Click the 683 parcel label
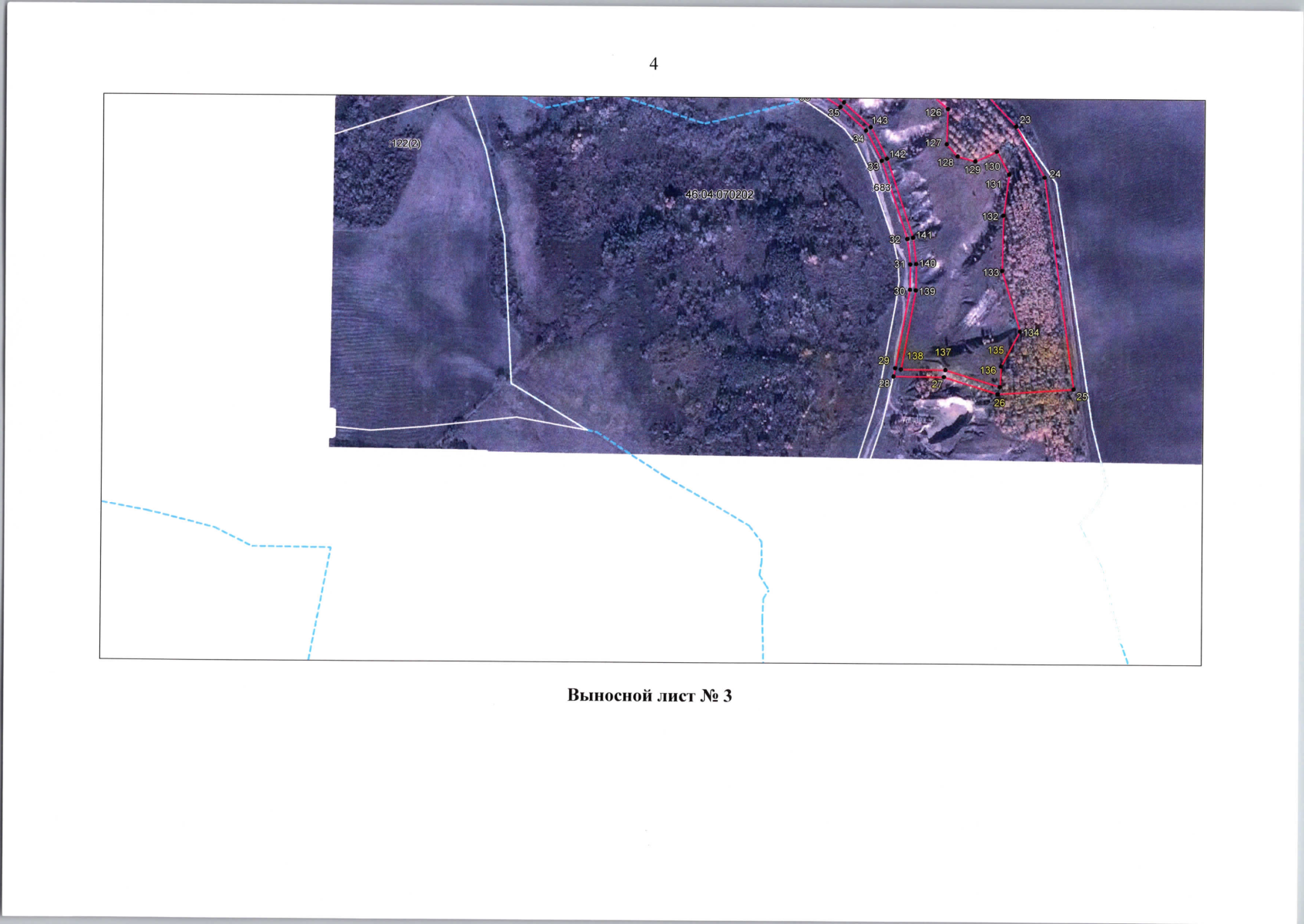The height and width of the screenshot is (924, 1304). tap(881, 188)
